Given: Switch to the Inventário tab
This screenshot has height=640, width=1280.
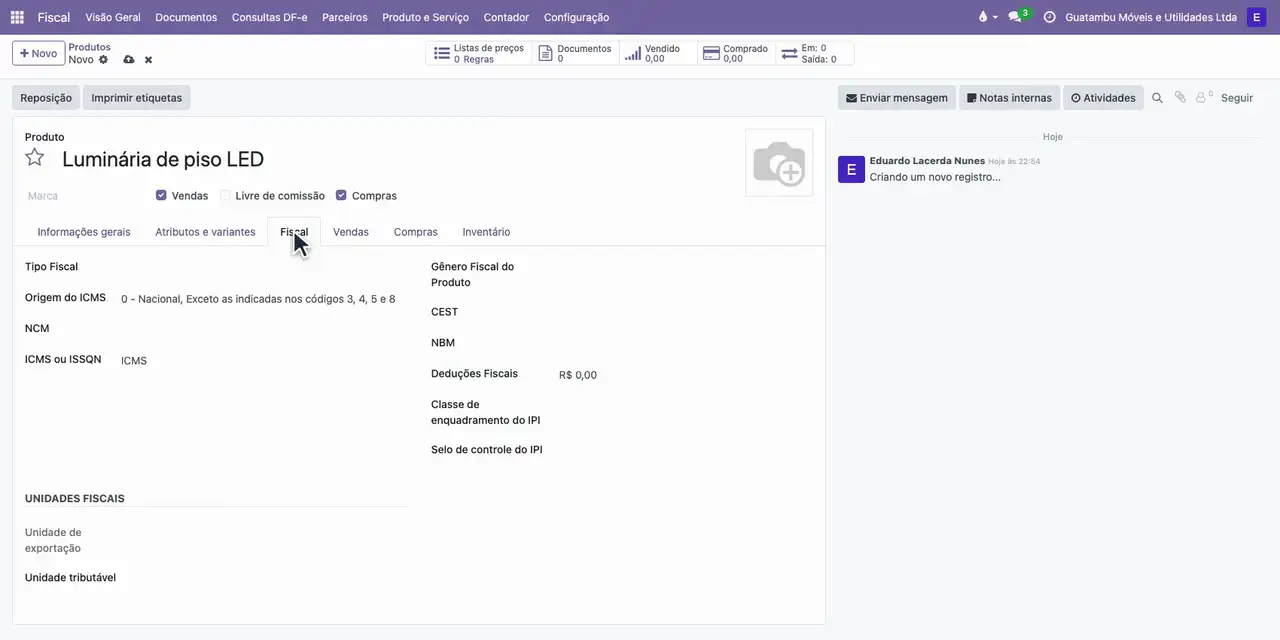Looking at the screenshot, I should (x=486, y=232).
